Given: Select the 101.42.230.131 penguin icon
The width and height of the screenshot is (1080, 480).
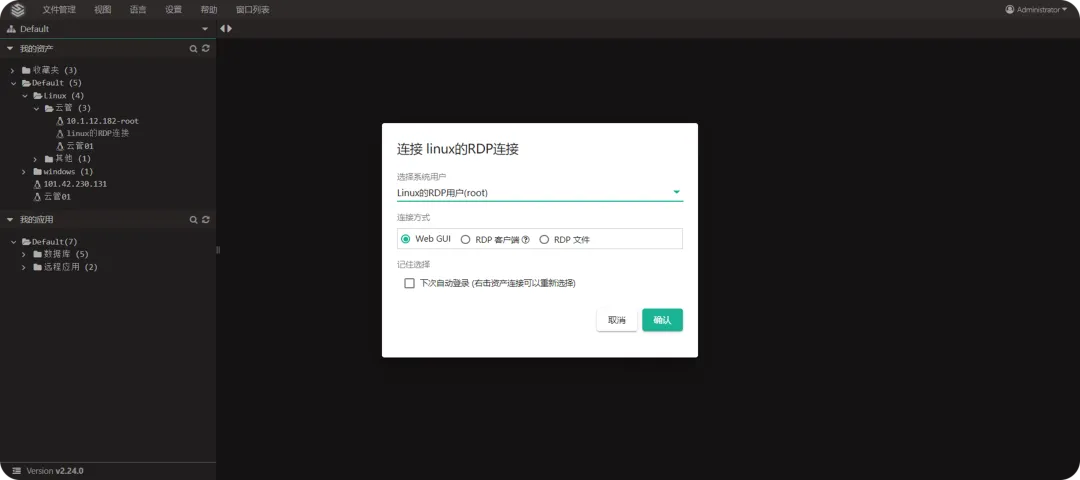Looking at the screenshot, I should coord(37,185).
